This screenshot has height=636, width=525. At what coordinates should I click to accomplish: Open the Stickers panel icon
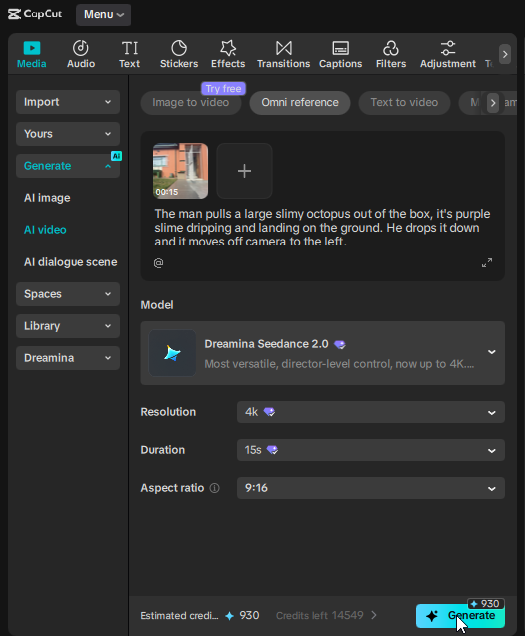[x=179, y=48]
